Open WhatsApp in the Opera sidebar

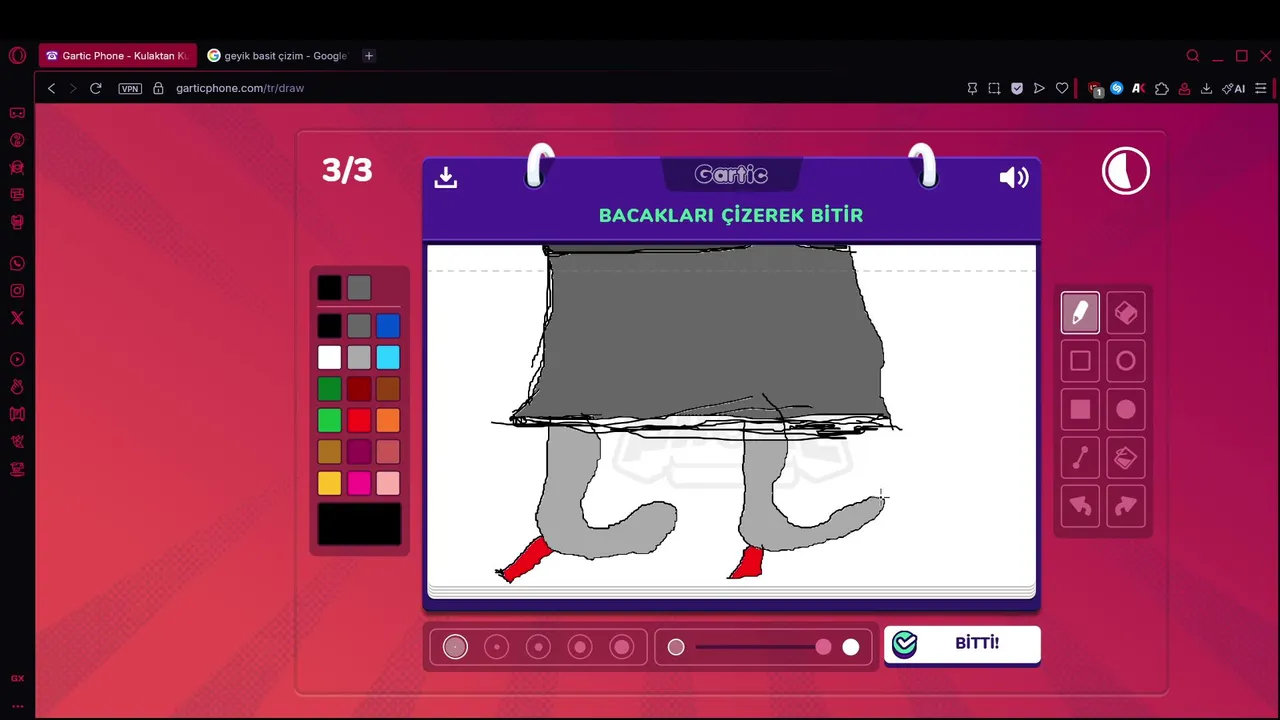(17, 264)
